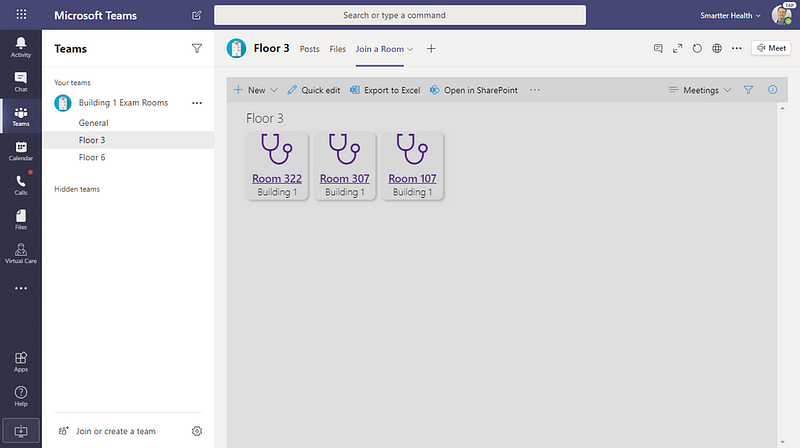Add a new tab with plus icon

pos(431,48)
